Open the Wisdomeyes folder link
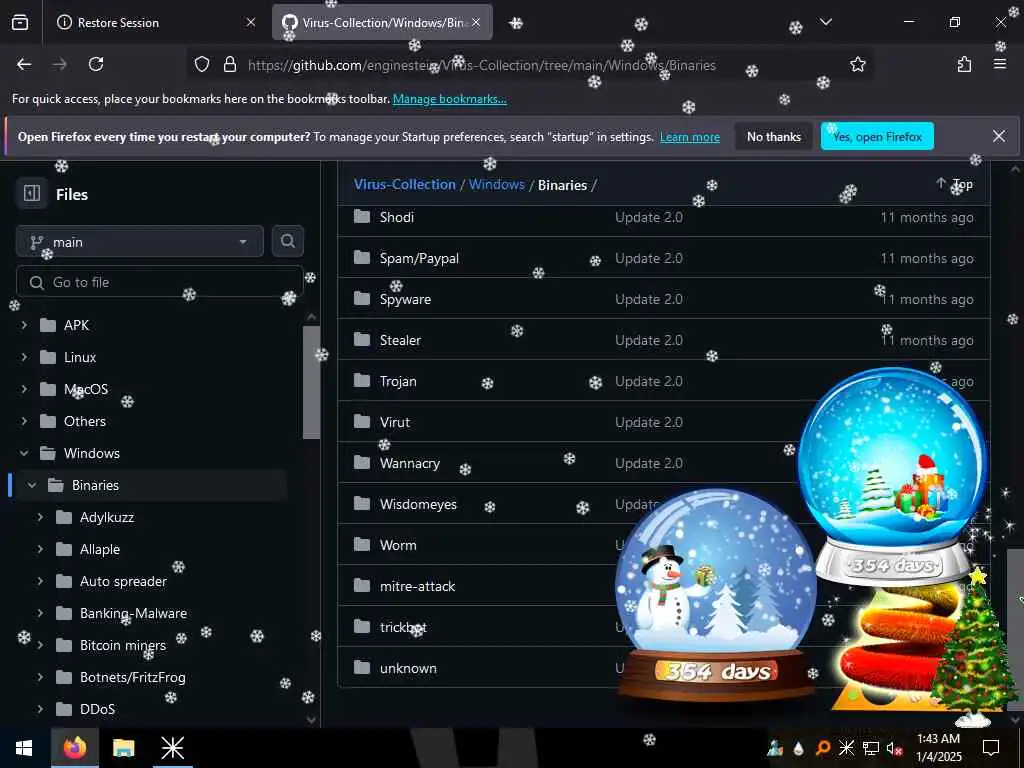 (418, 504)
